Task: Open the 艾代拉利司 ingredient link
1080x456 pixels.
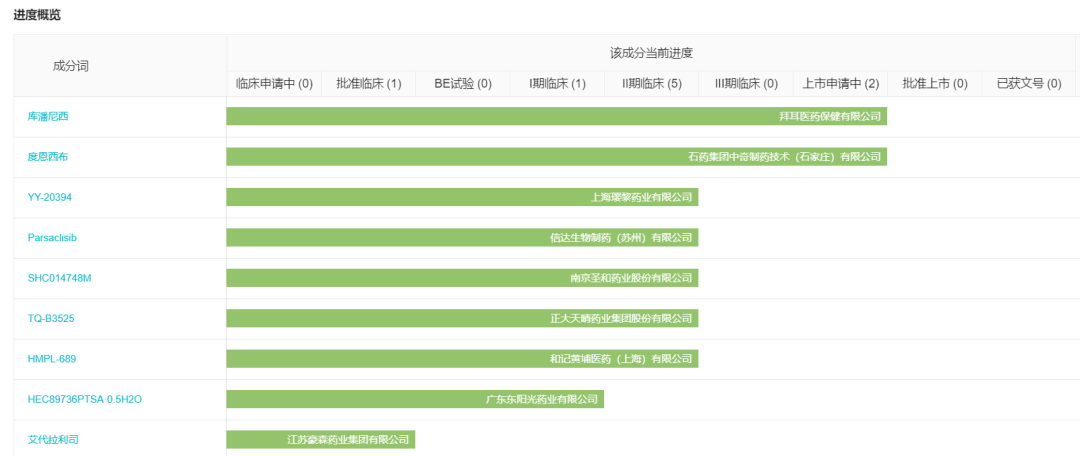Action: click(x=53, y=439)
